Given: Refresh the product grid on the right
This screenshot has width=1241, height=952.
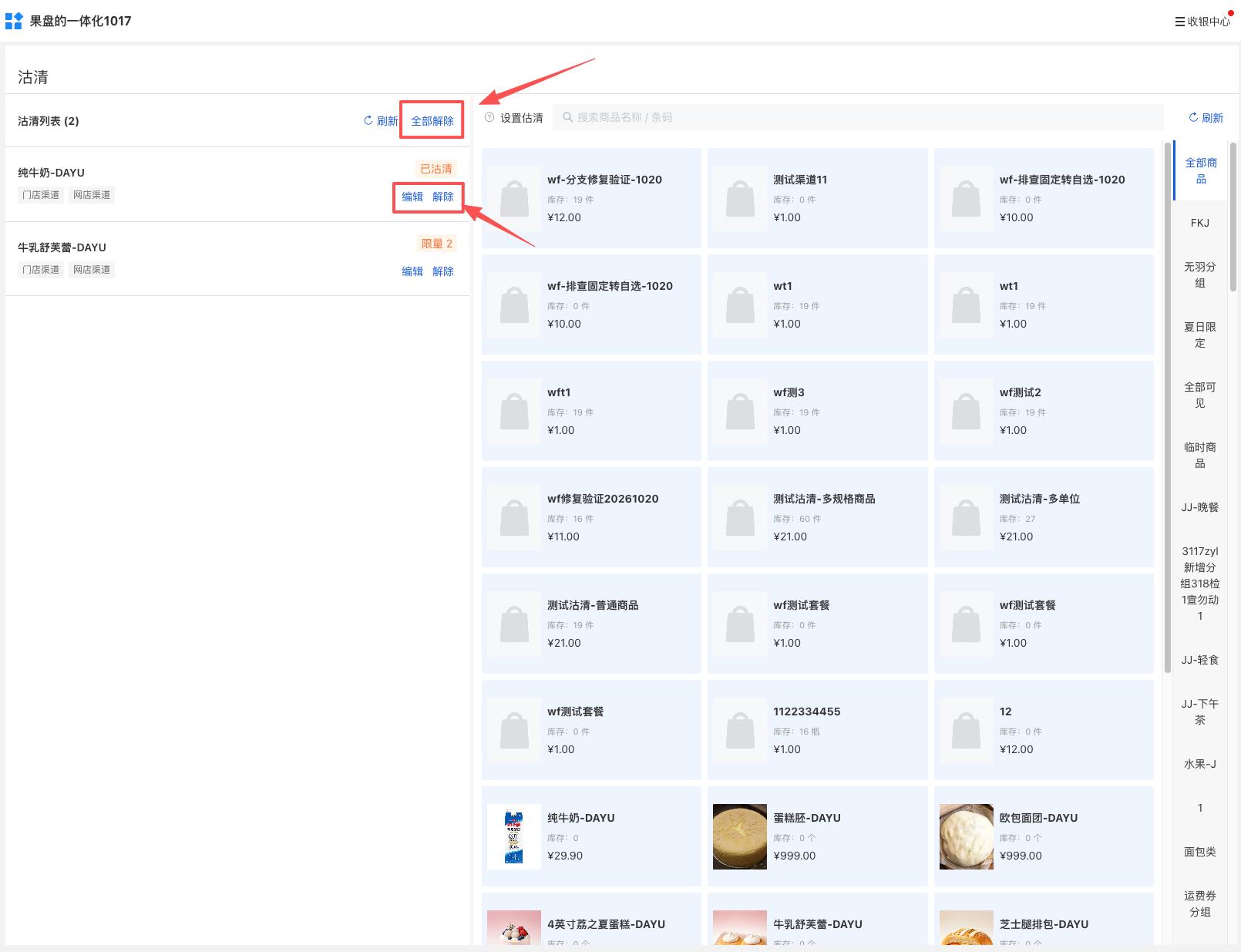Looking at the screenshot, I should [1206, 118].
